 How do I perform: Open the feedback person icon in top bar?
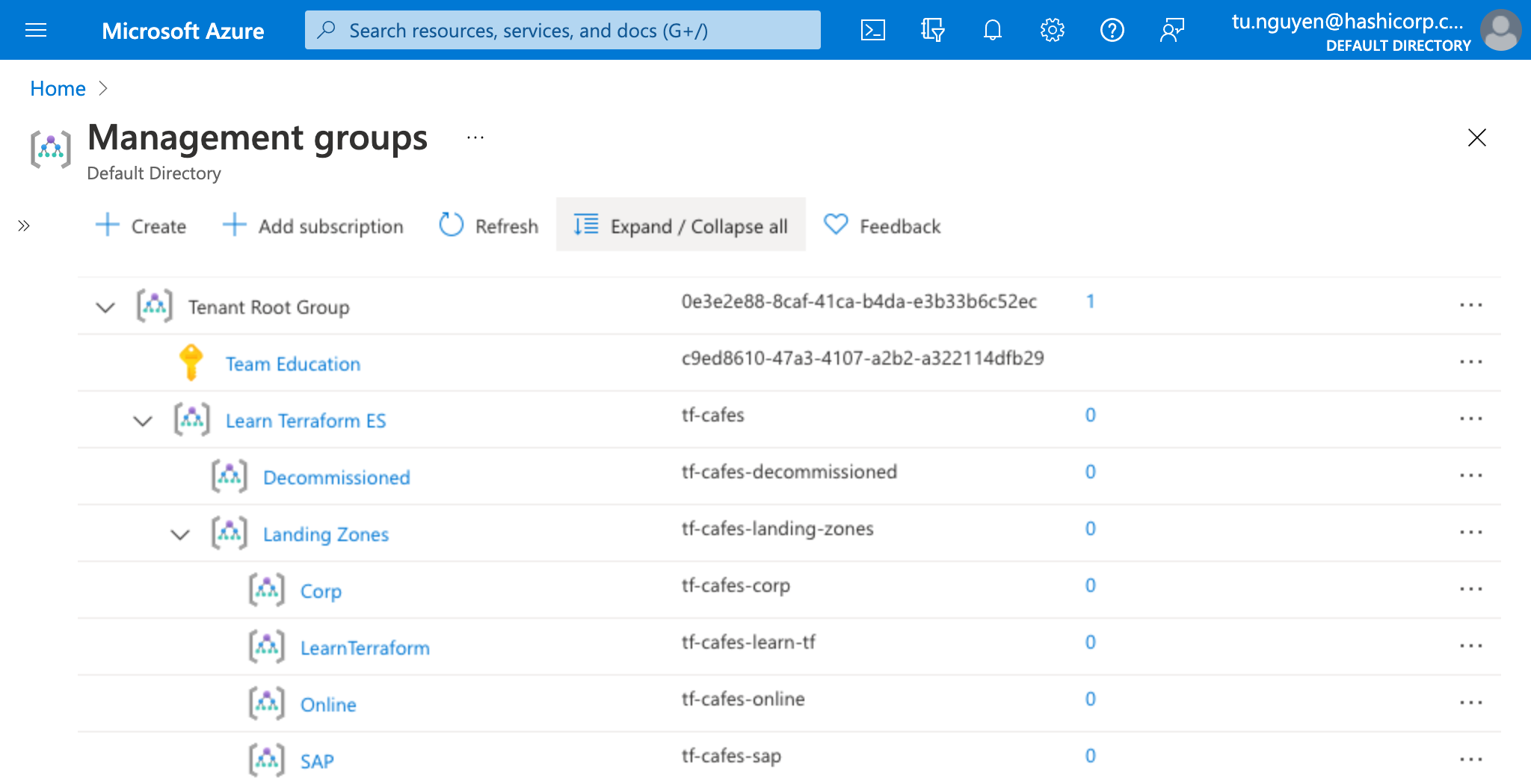[1171, 30]
